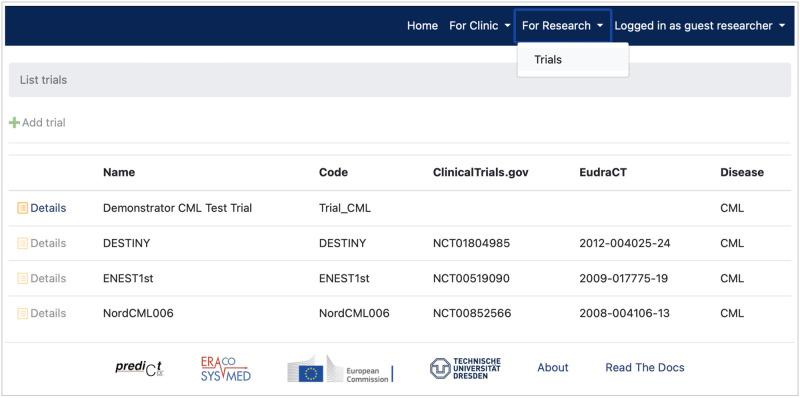800x398 pixels.
Task: Click the ERACoSysMed logo
Action: tap(226, 369)
